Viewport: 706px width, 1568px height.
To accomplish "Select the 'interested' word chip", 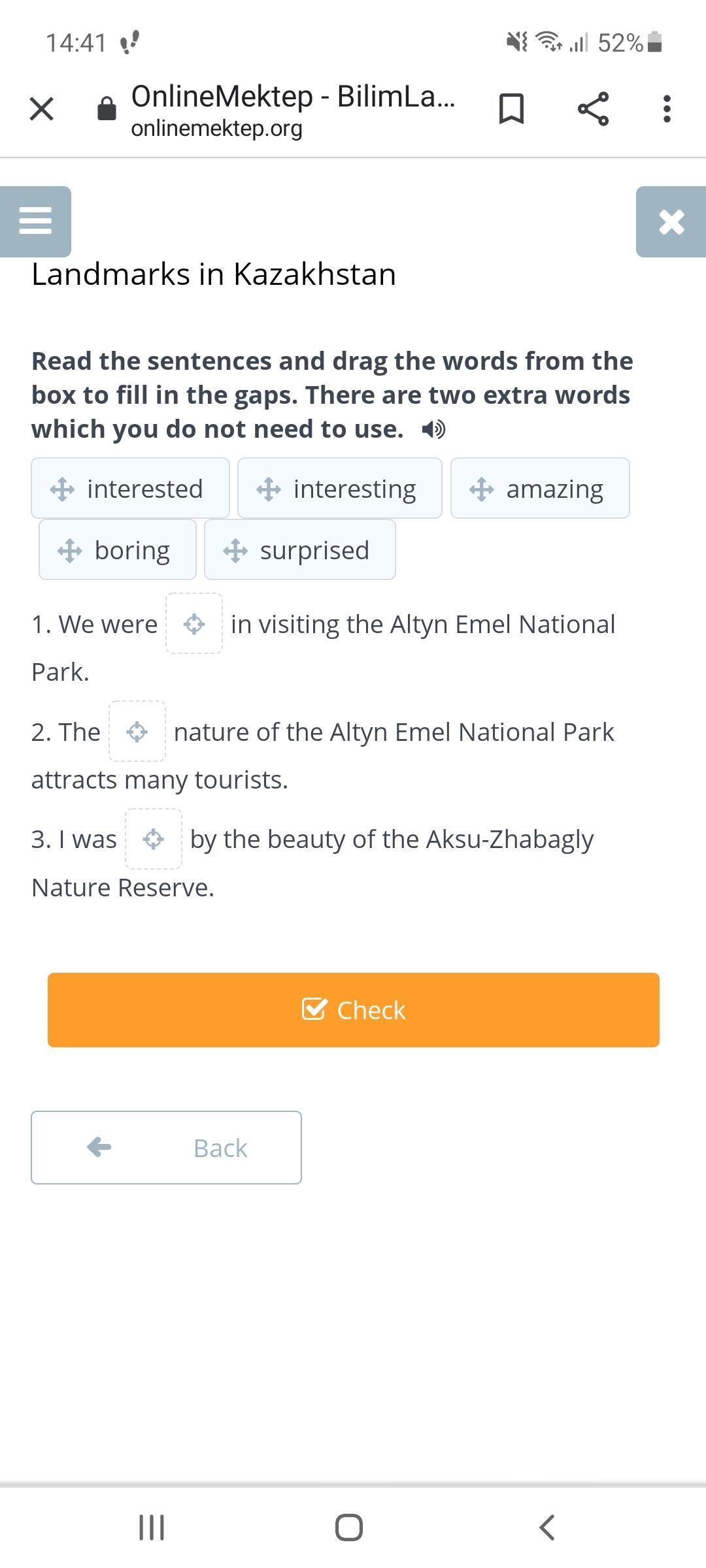I will coord(130,489).
